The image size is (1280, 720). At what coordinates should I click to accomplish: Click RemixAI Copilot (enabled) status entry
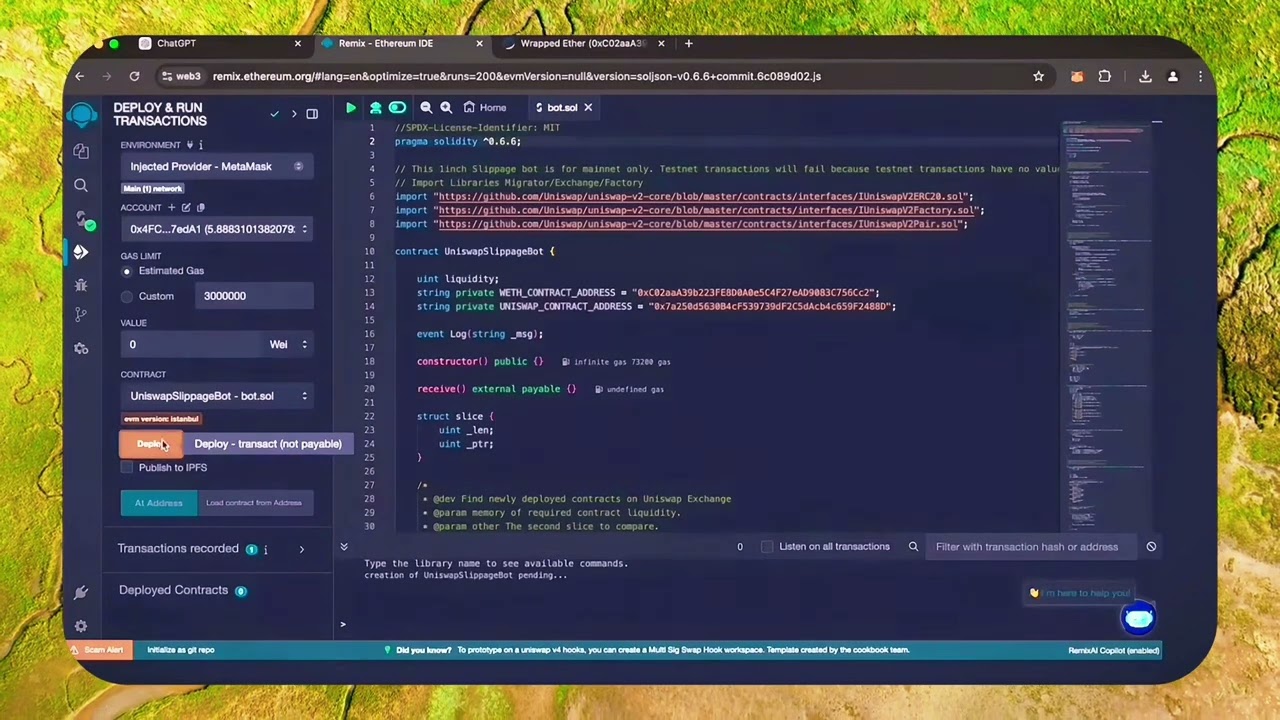(x=1113, y=650)
